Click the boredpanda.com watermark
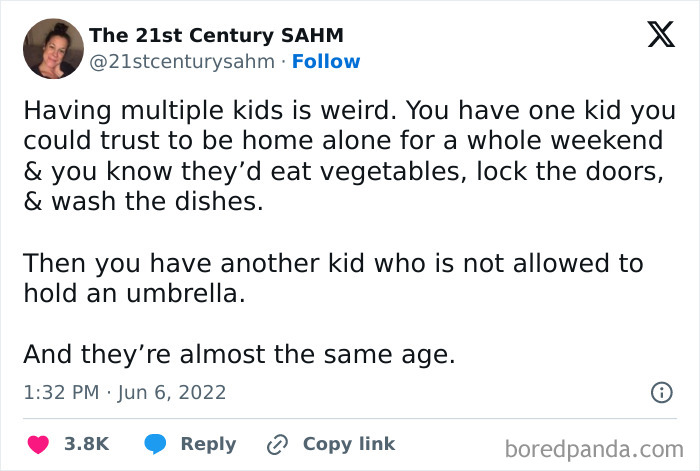The image size is (700, 471). pos(596,447)
